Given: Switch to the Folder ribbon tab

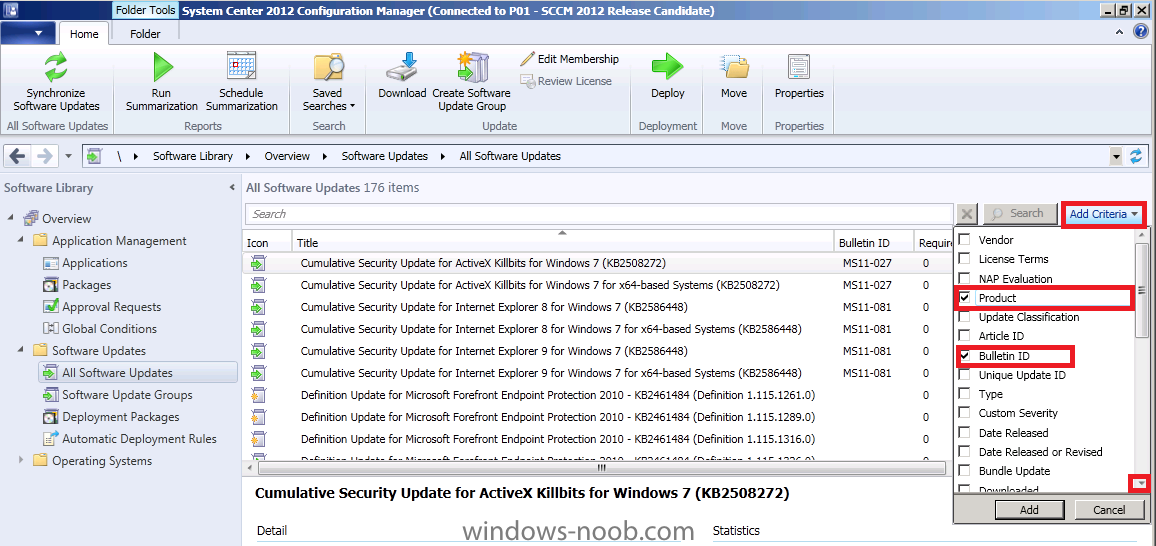Looking at the screenshot, I should coord(145,34).
